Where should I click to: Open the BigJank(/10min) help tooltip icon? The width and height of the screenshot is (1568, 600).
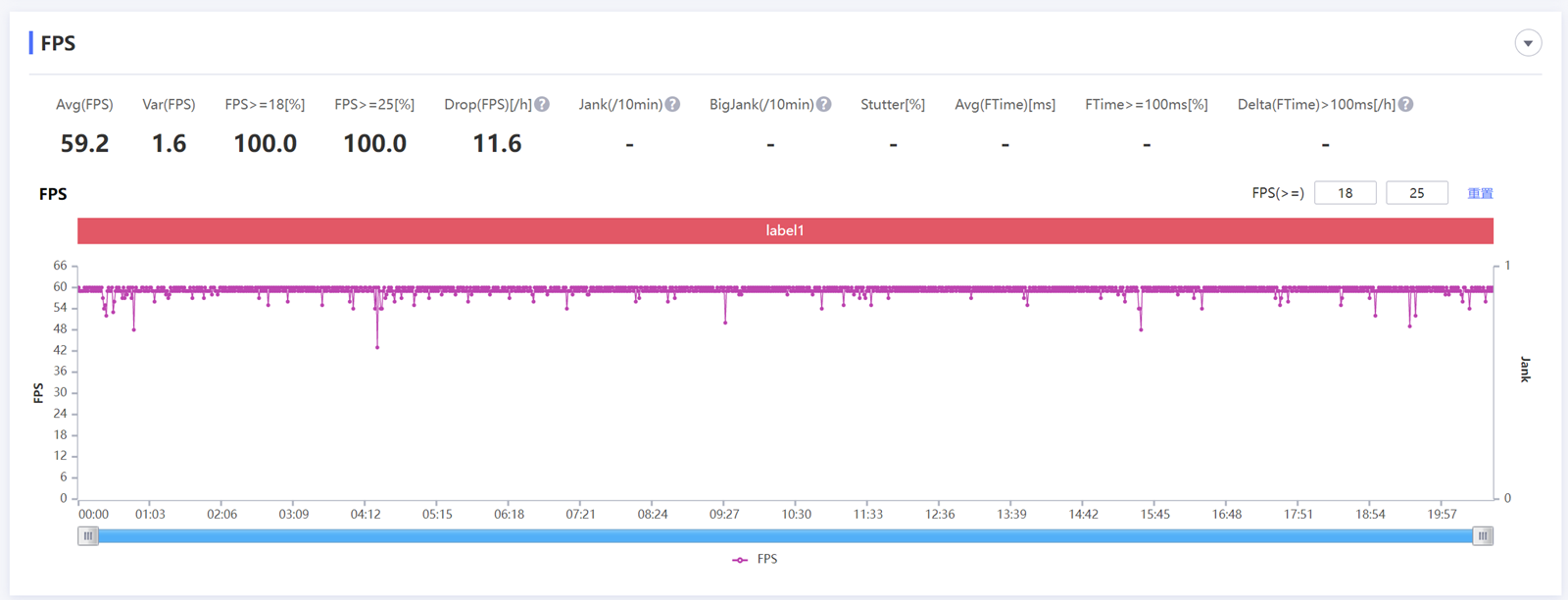pos(824,104)
